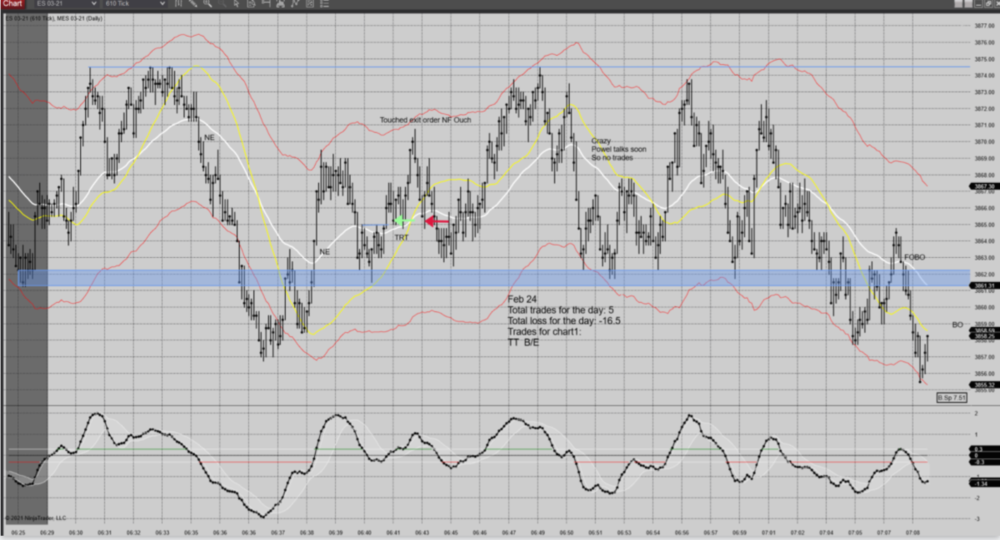Select the "Touched exit order NF Ouch" note
Screen dimensions: 1000x540
tap(425, 119)
